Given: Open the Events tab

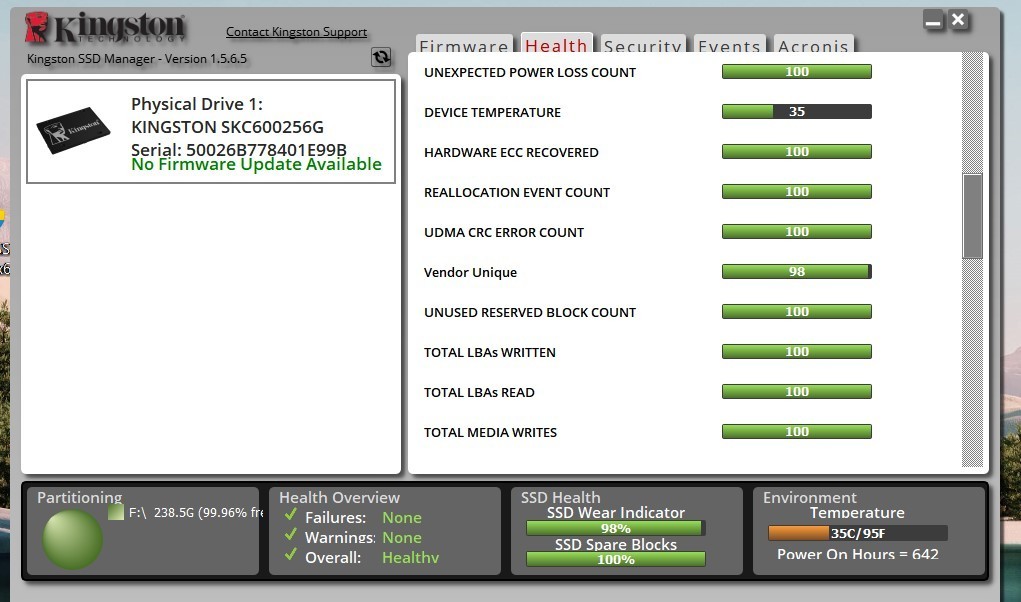Looking at the screenshot, I should [729, 44].
